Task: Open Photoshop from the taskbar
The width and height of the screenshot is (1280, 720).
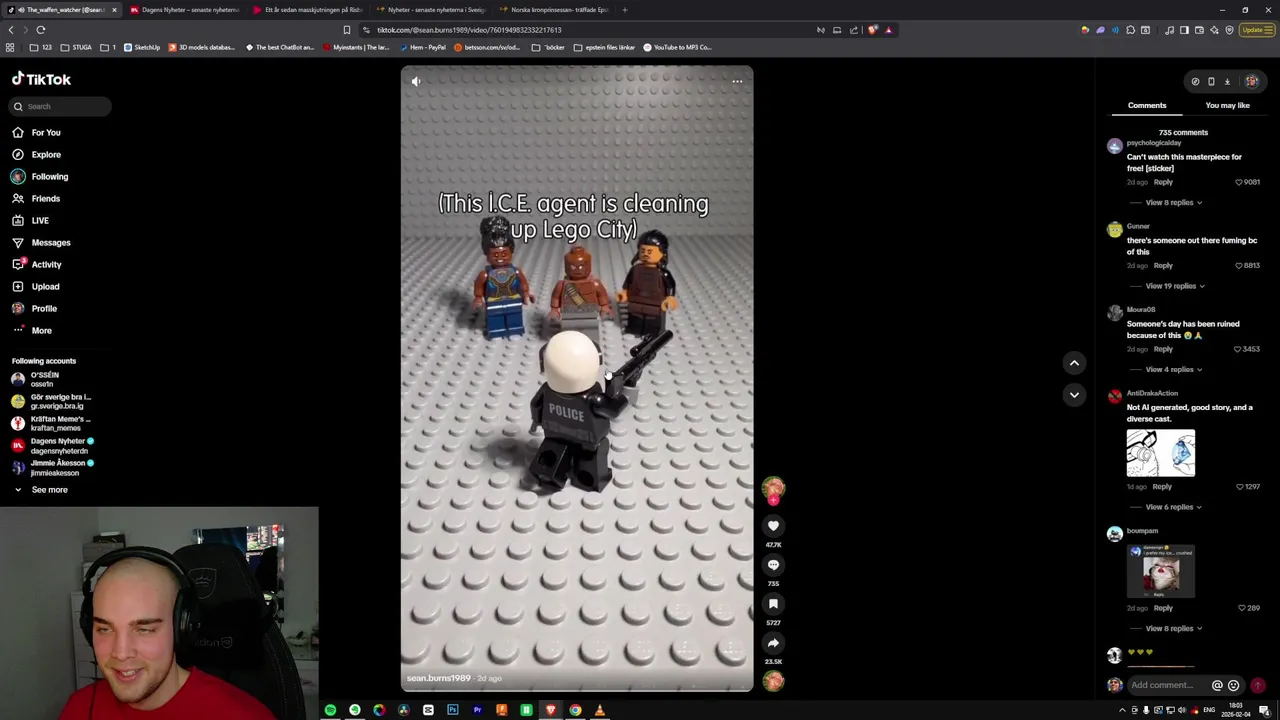Action: [453, 710]
